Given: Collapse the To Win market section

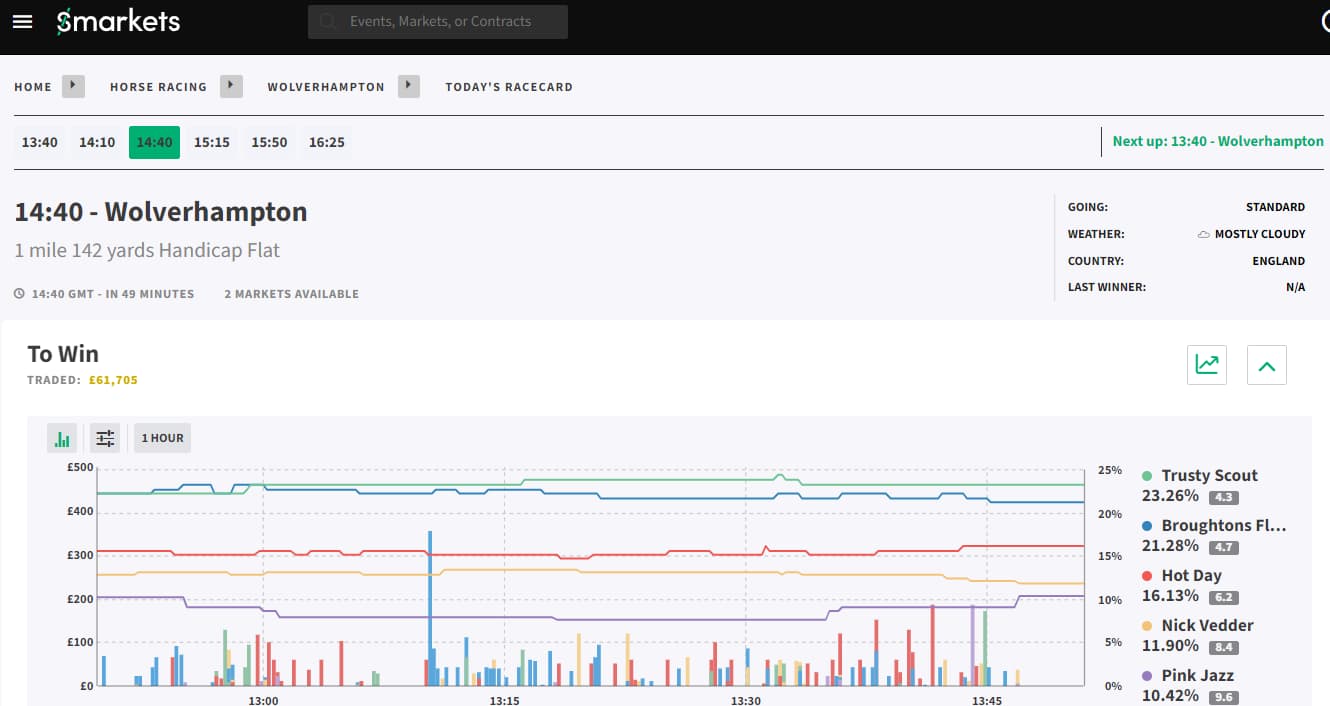Looking at the screenshot, I should tap(1266, 365).
